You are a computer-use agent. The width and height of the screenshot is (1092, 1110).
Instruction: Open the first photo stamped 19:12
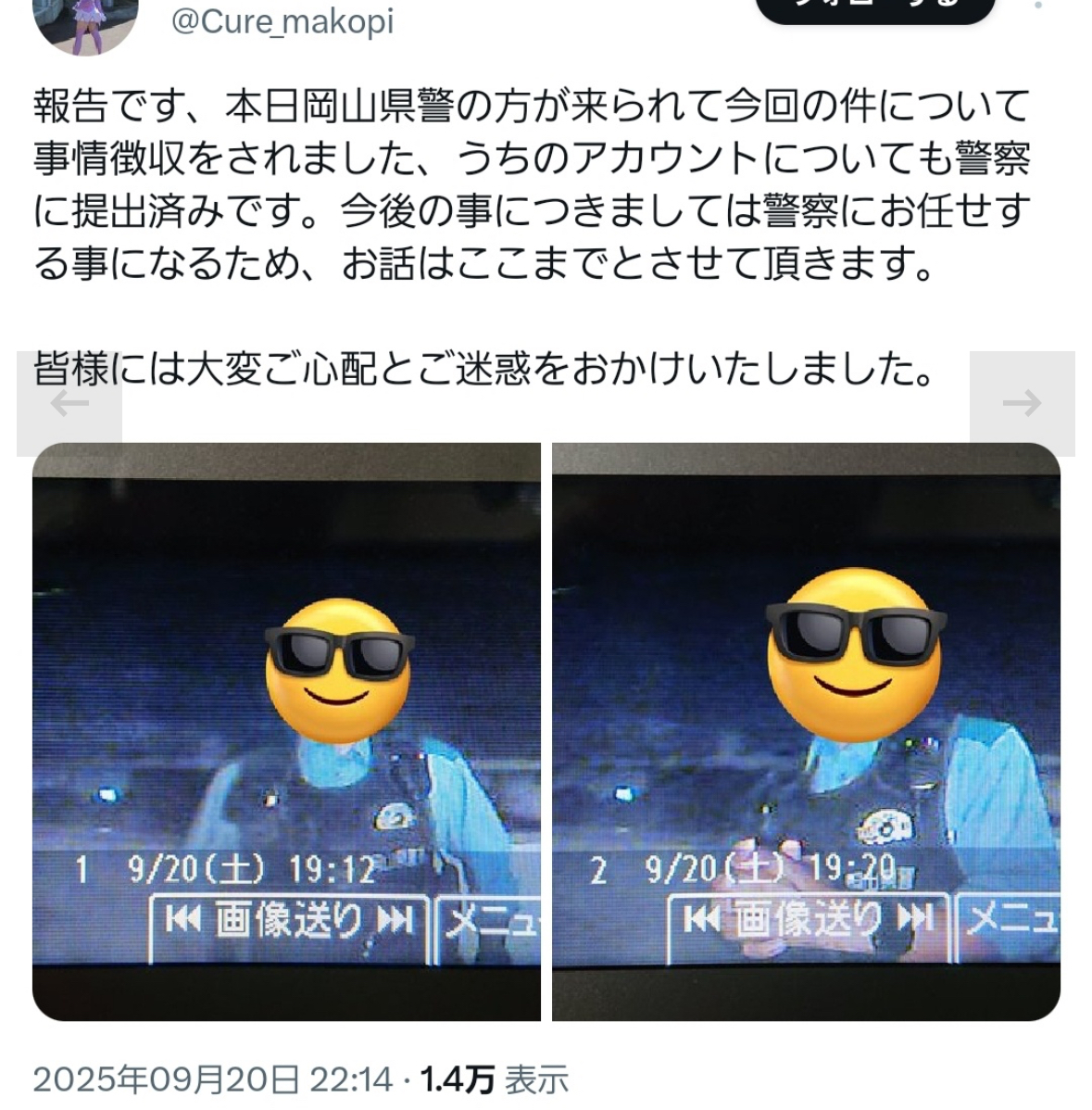coord(286,731)
